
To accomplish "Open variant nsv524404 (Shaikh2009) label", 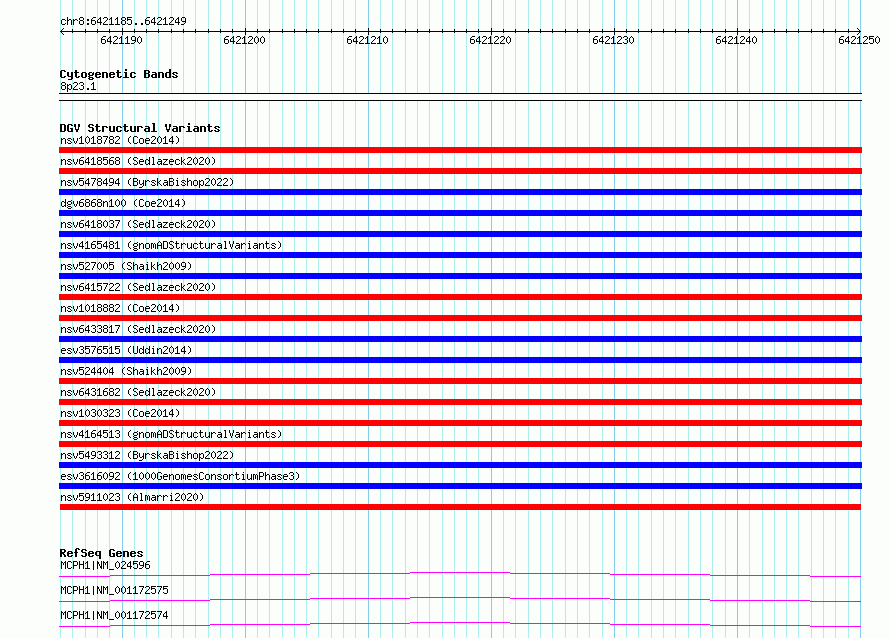I will coord(126,371).
